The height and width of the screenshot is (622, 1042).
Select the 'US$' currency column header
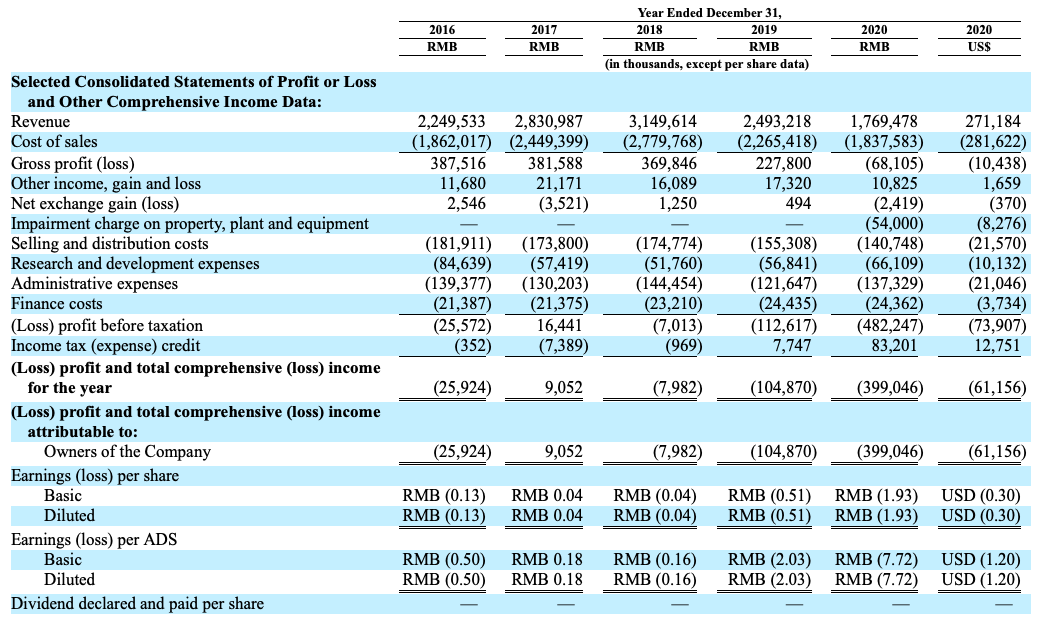coord(979,46)
